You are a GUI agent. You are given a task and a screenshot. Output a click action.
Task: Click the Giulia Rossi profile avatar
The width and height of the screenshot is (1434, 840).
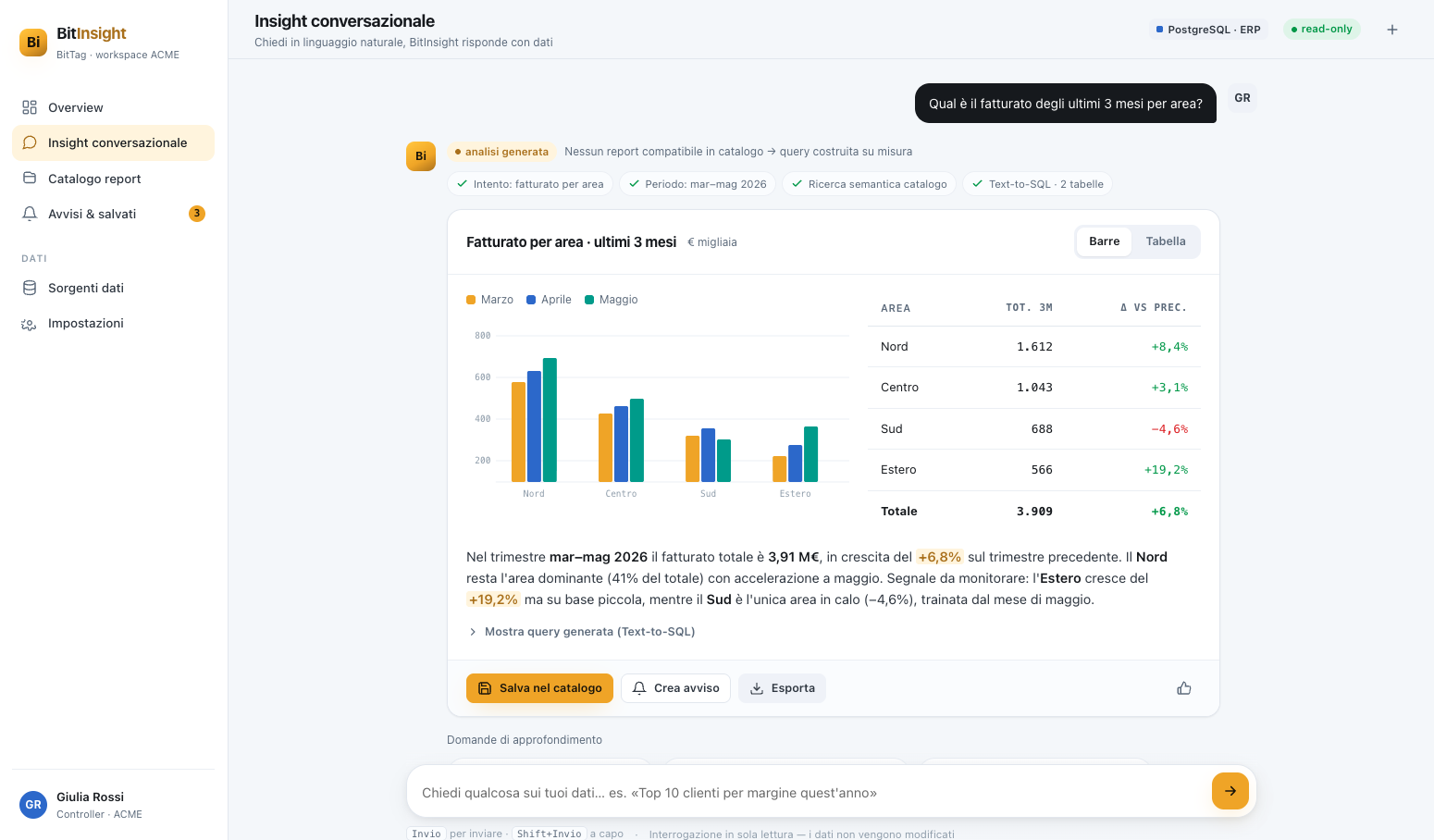click(x=33, y=805)
